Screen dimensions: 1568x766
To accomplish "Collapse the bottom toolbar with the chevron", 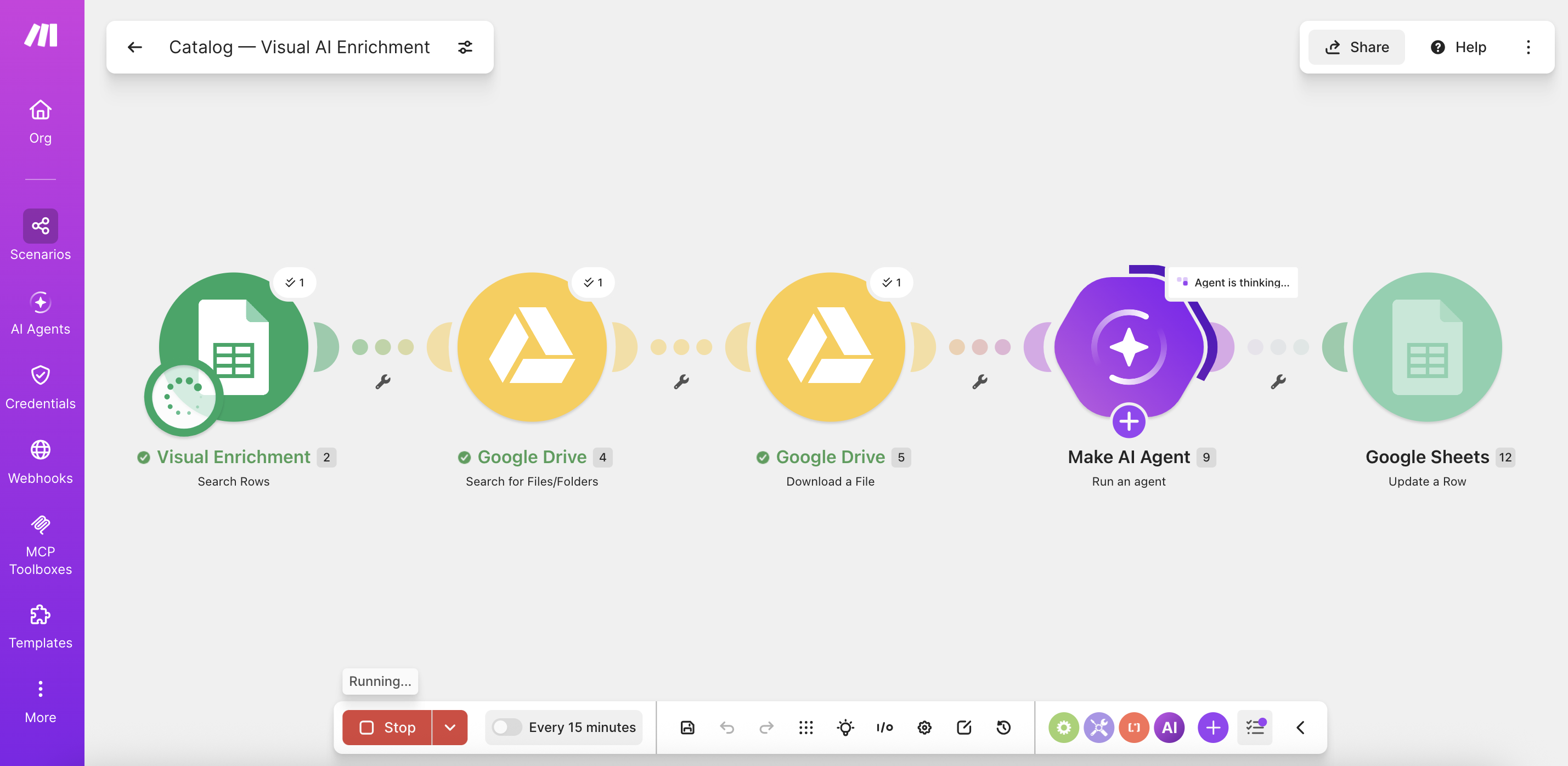I will point(1300,727).
